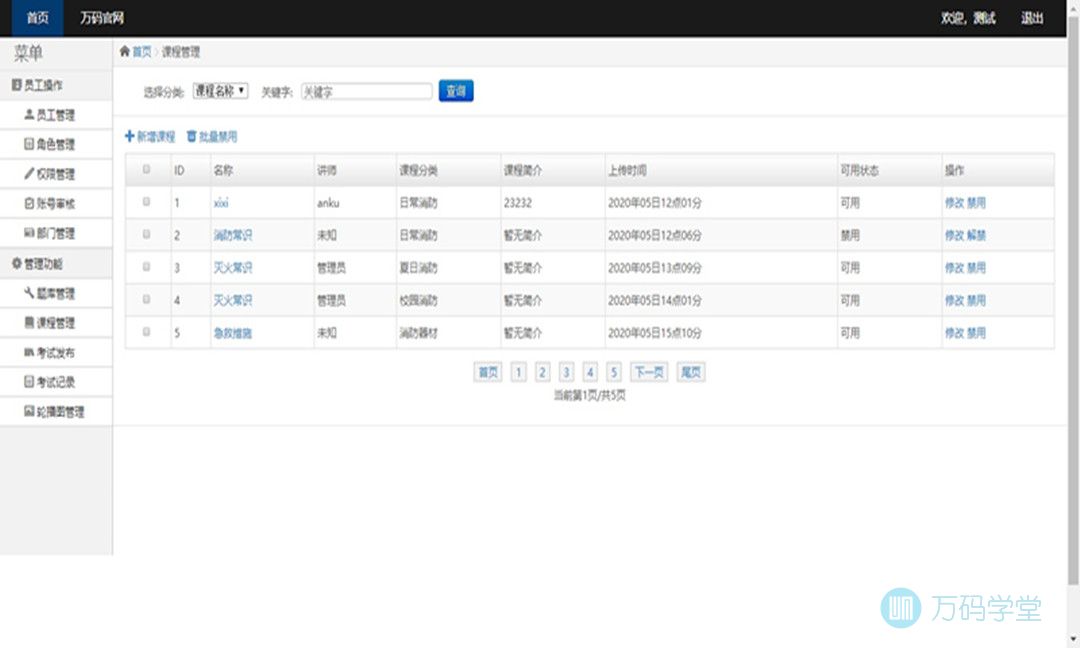1080x648 pixels.
Task: Open the 首页 tab in the top bar
Action: tap(38, 18)
